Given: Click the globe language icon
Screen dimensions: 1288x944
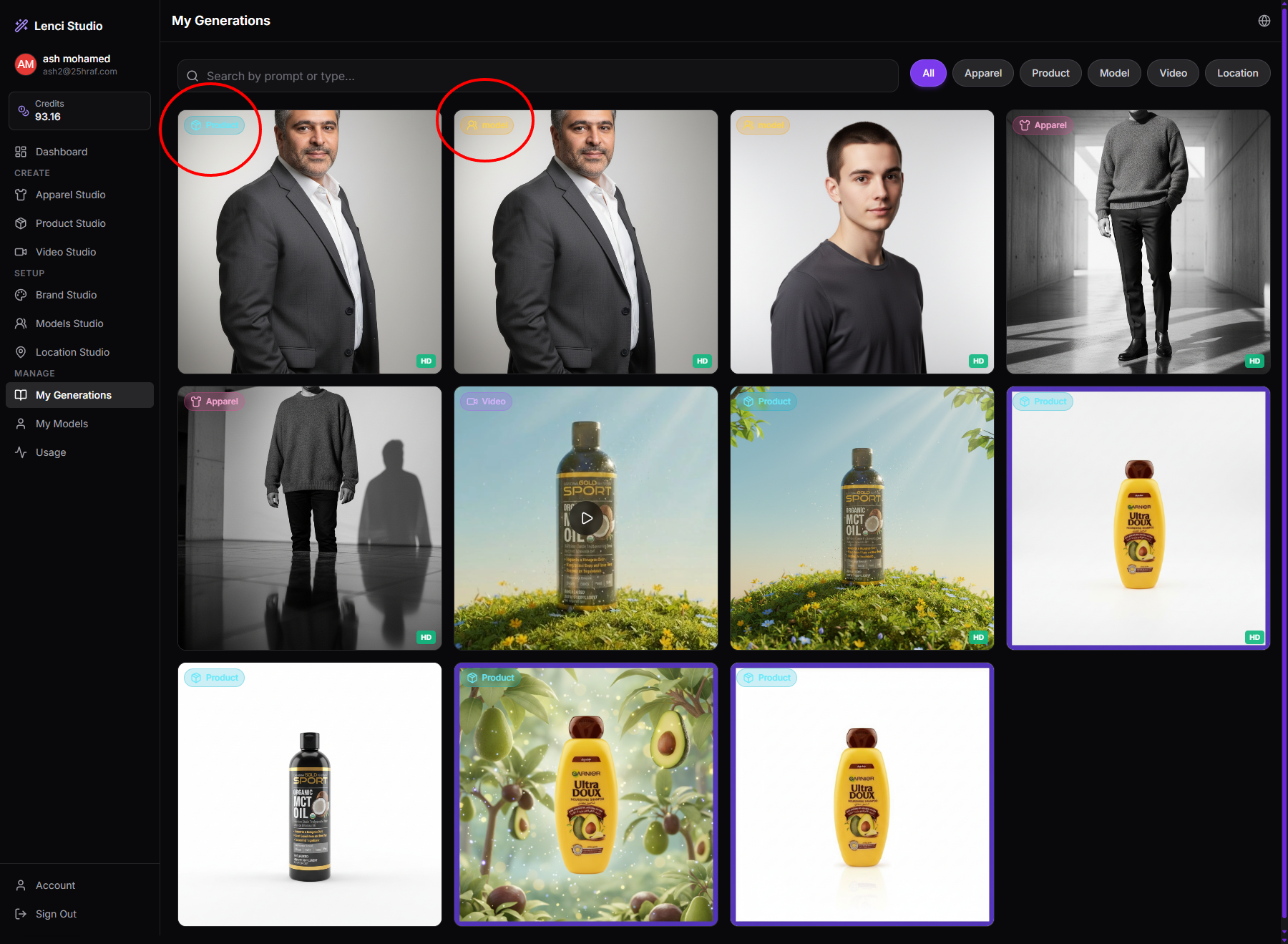Looking at the screenshot, I should (x=1264, y=21).
